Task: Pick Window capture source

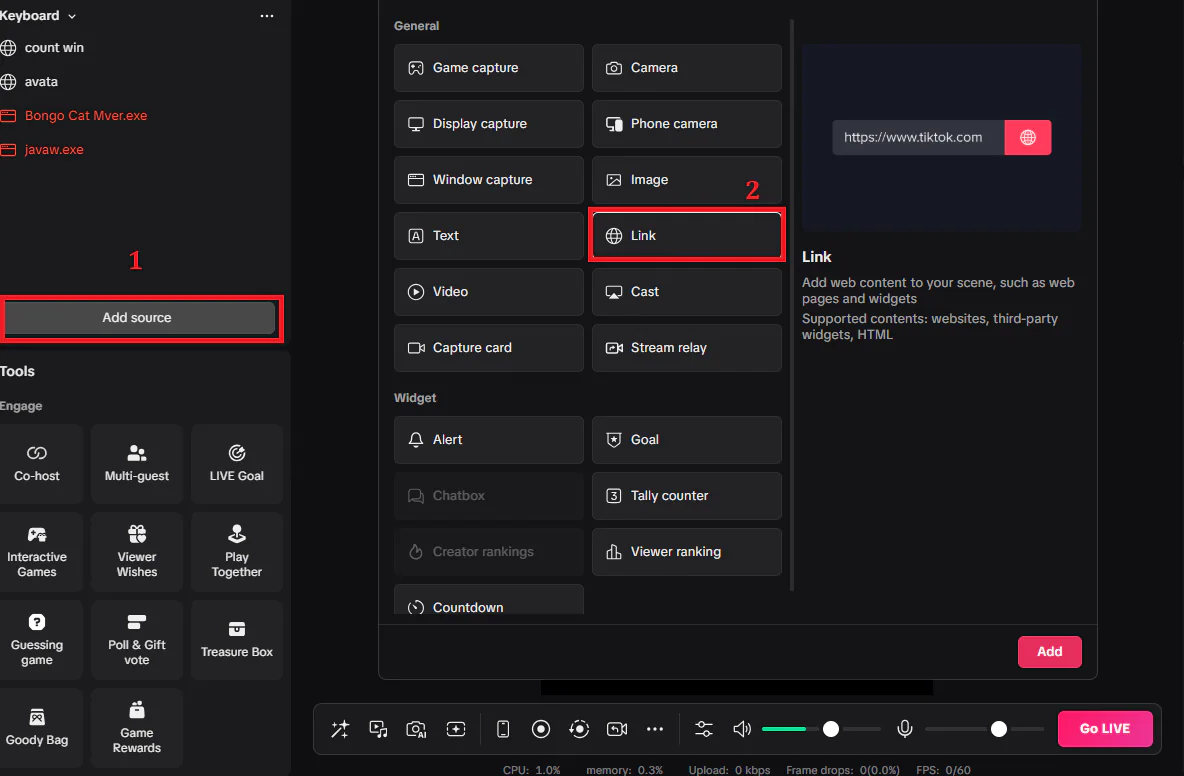Action: (x=489, y=180)
